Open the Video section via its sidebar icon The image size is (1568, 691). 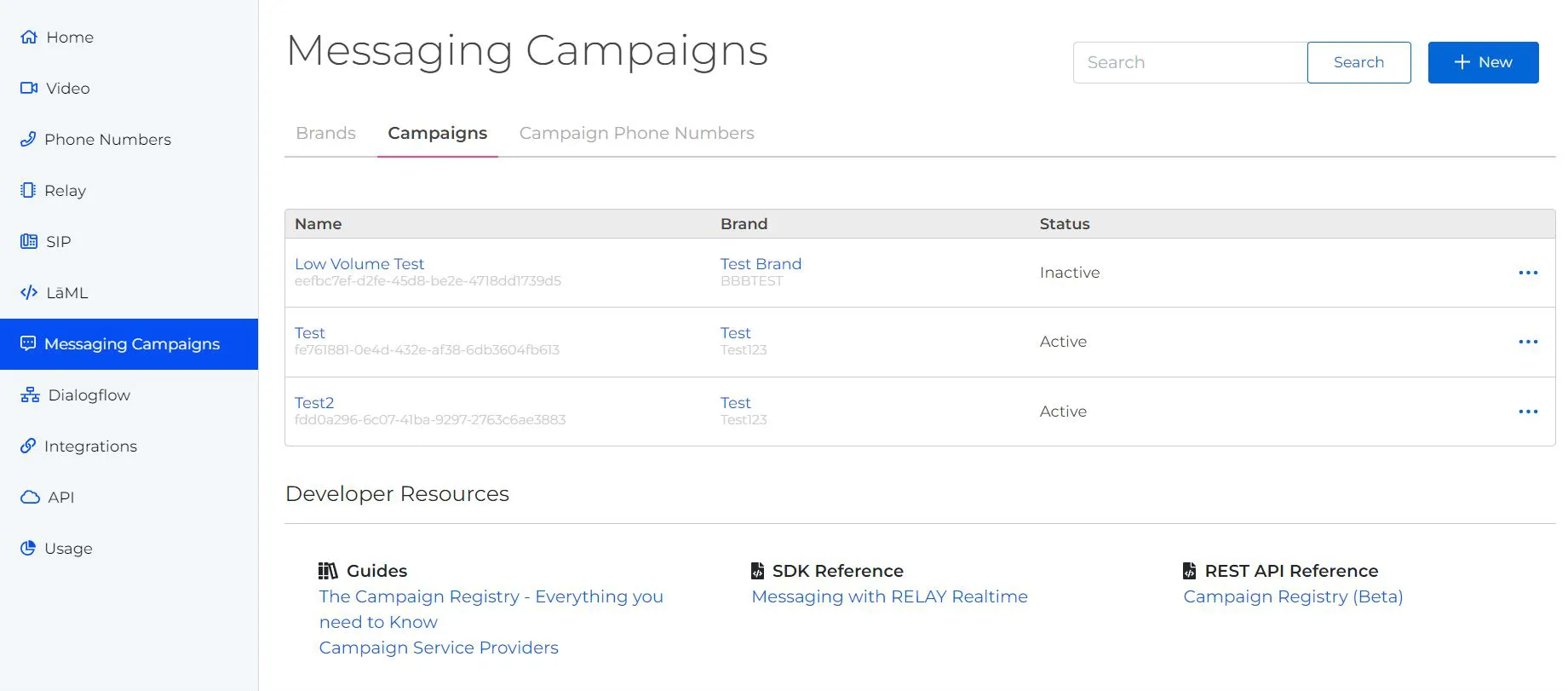tap(29, 88)
